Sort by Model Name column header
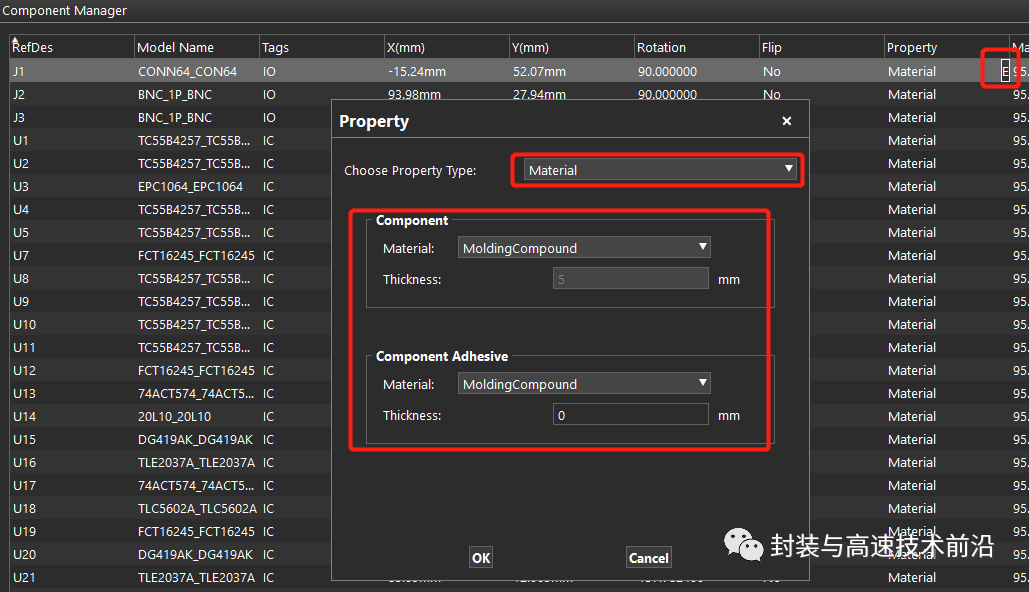Viewport: 1029px width, 592px height. pos(197,47)
